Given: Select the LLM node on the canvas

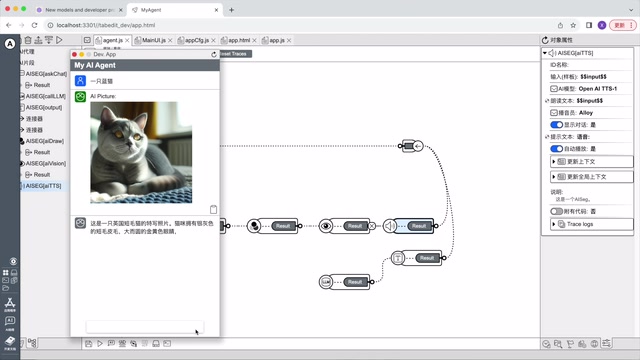Looking at the screenshot, I should tap(326, 282).
